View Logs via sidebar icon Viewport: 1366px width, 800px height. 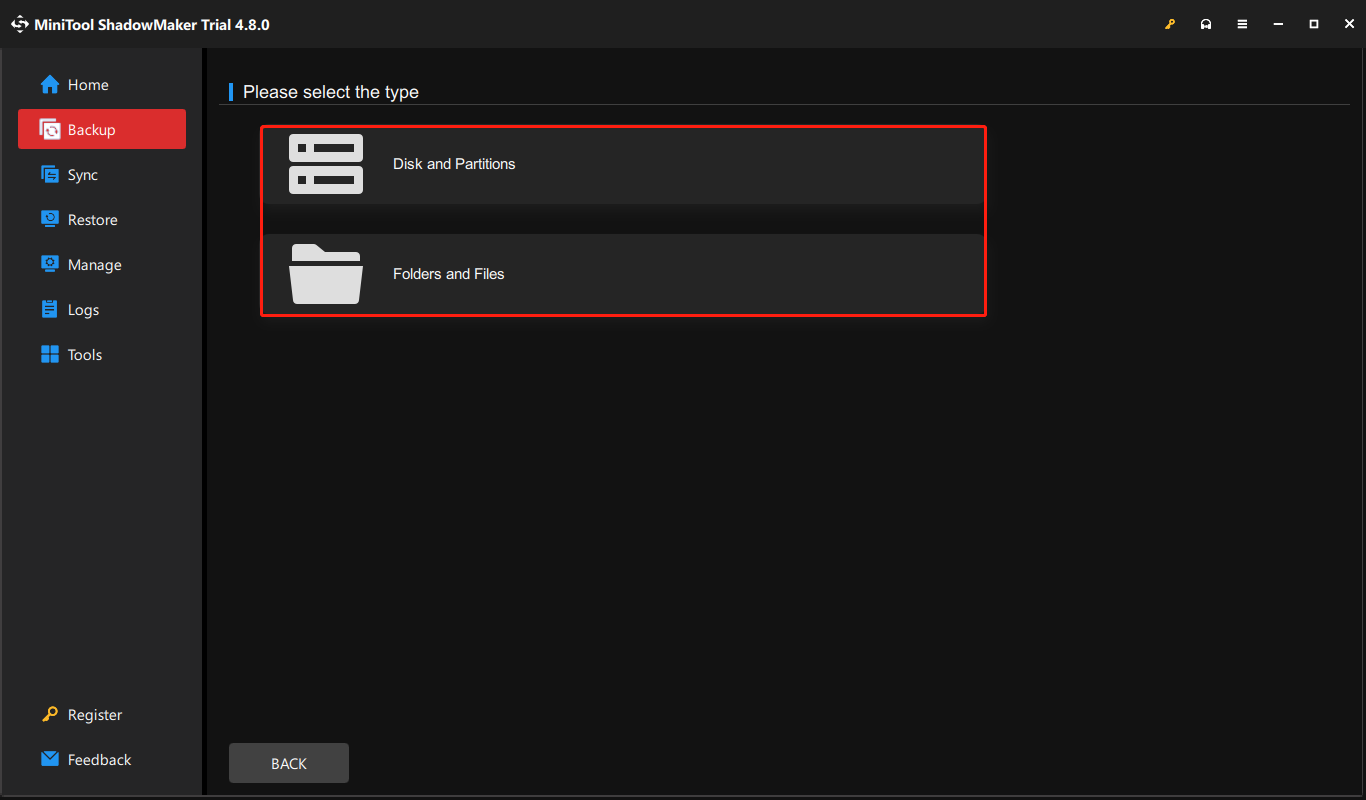49,309
